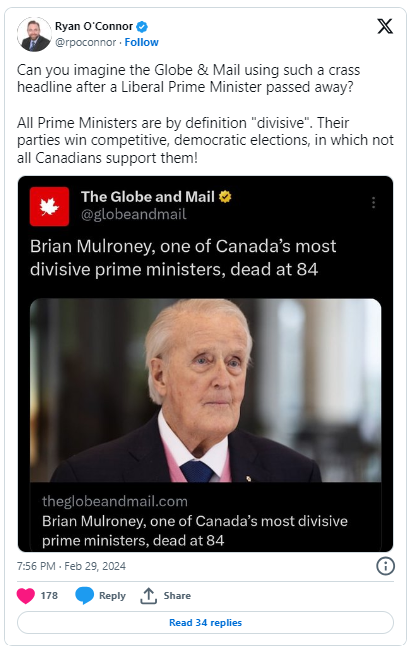Viewport: 410px width, 647px height.
Task: Open the quoted tweet's three-dot menu
Action: (x=373, y=202)
